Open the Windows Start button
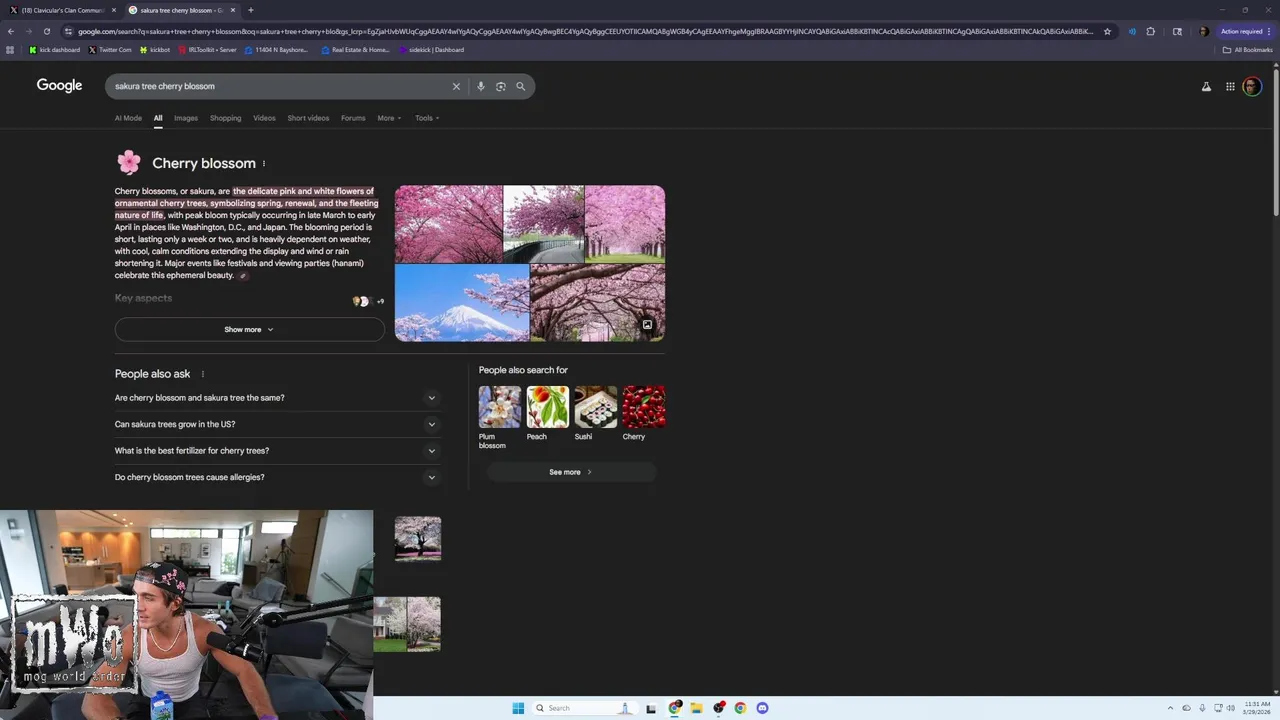Screen dimensions: 1280x720 (518, 708)
